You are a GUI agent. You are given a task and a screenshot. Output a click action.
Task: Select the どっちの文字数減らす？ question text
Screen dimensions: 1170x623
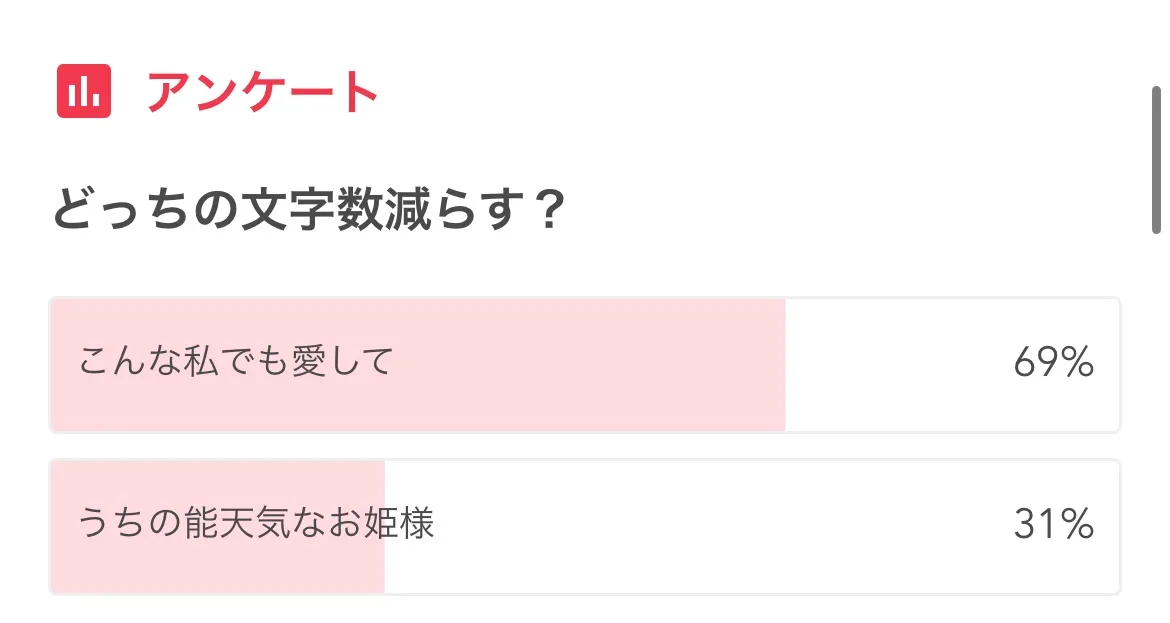point(309,211)
